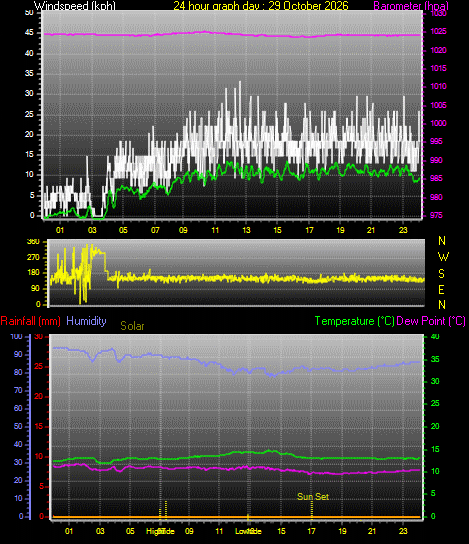Click hour 19 on the bottom graph axis
The image size is (469, 544).
point(342,531)
